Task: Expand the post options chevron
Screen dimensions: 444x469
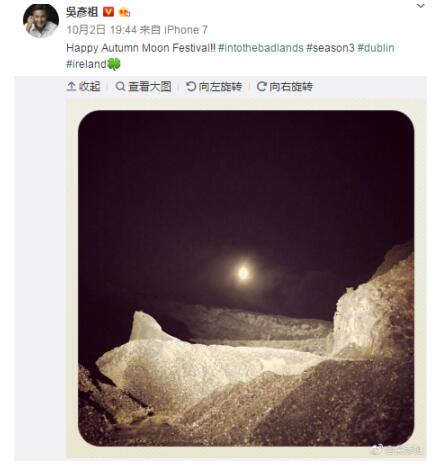Action: [x=421, y=6]
